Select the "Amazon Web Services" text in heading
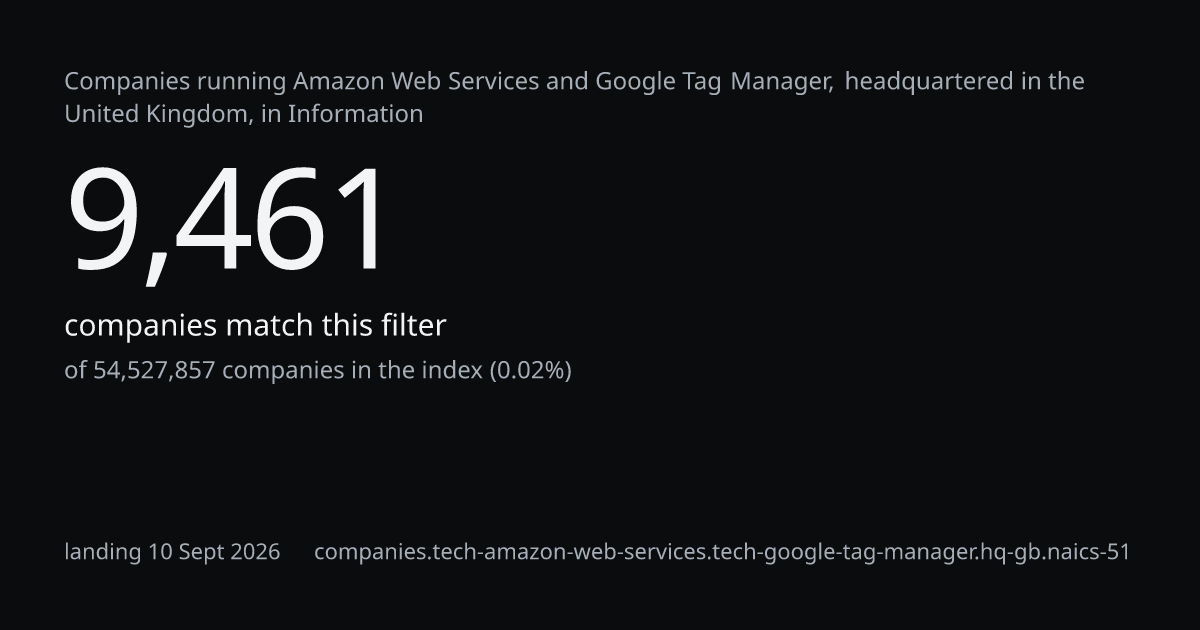This screenshot has height=630, width=1200. click(x=416, y=81)
